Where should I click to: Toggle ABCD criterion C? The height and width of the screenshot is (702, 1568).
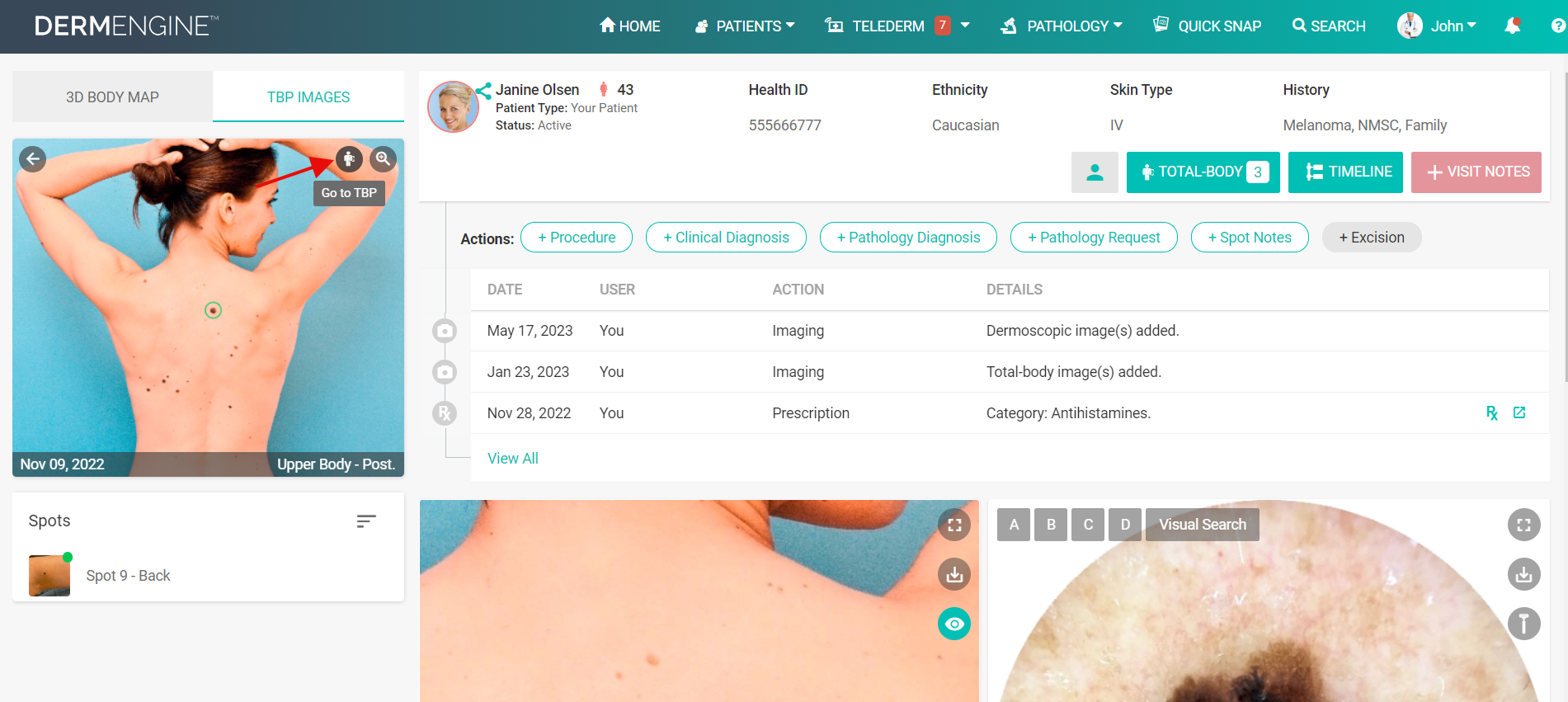click(x=1088, y=525)
